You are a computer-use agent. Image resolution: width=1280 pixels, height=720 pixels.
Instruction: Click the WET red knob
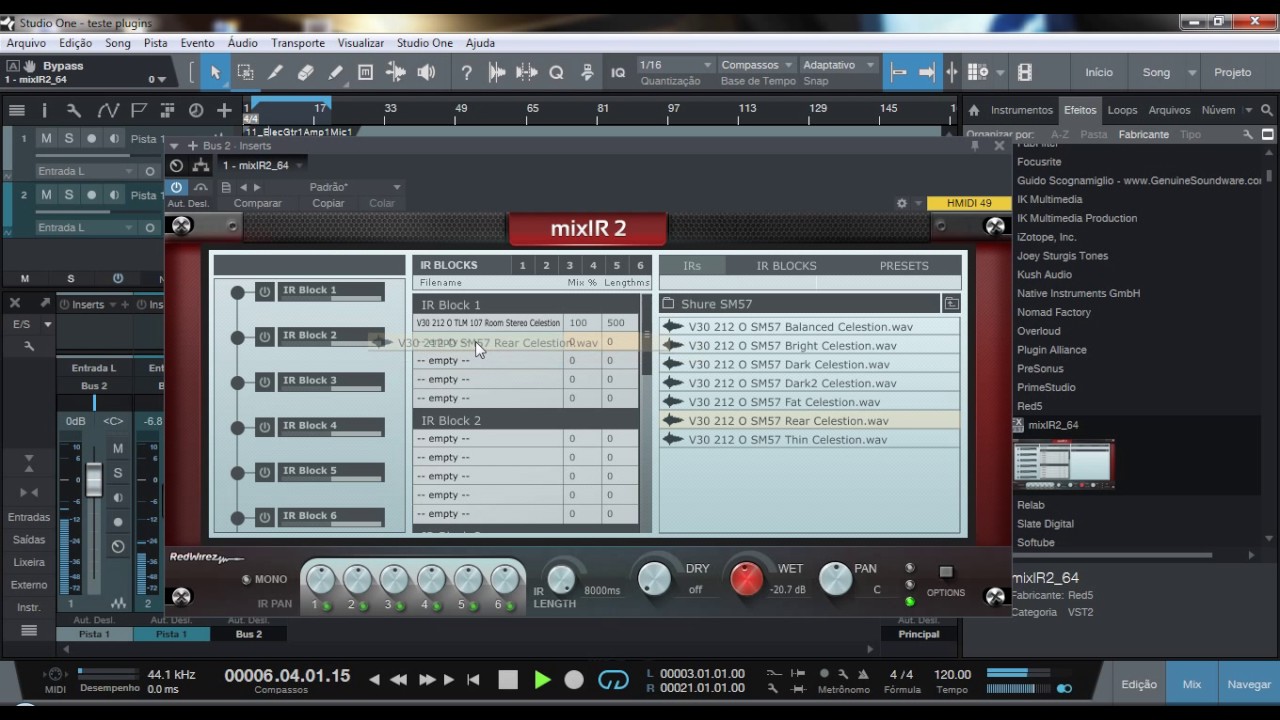[747, 579]
